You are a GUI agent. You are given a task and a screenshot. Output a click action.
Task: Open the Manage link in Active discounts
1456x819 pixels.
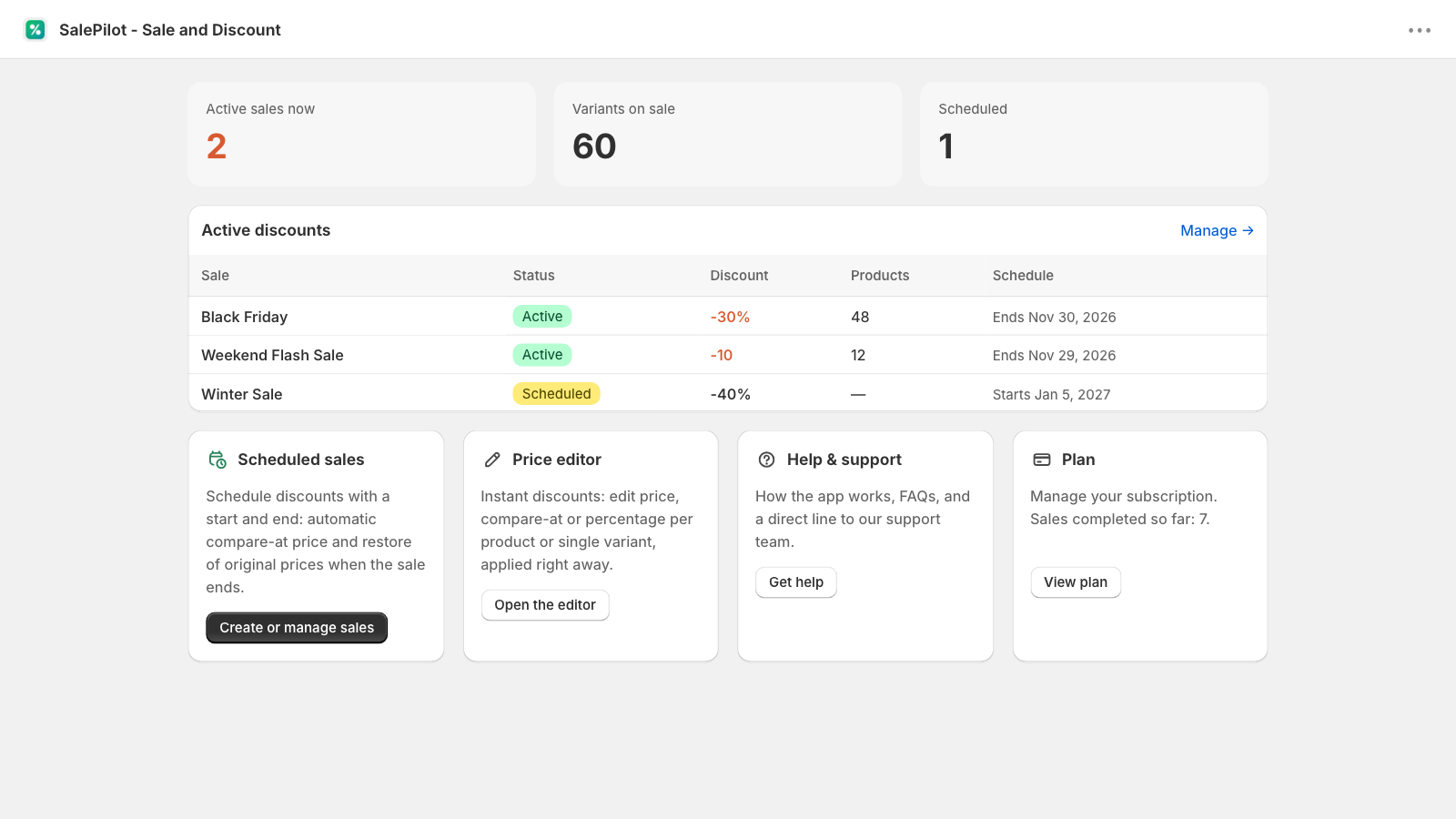(x=1217, y=230)
